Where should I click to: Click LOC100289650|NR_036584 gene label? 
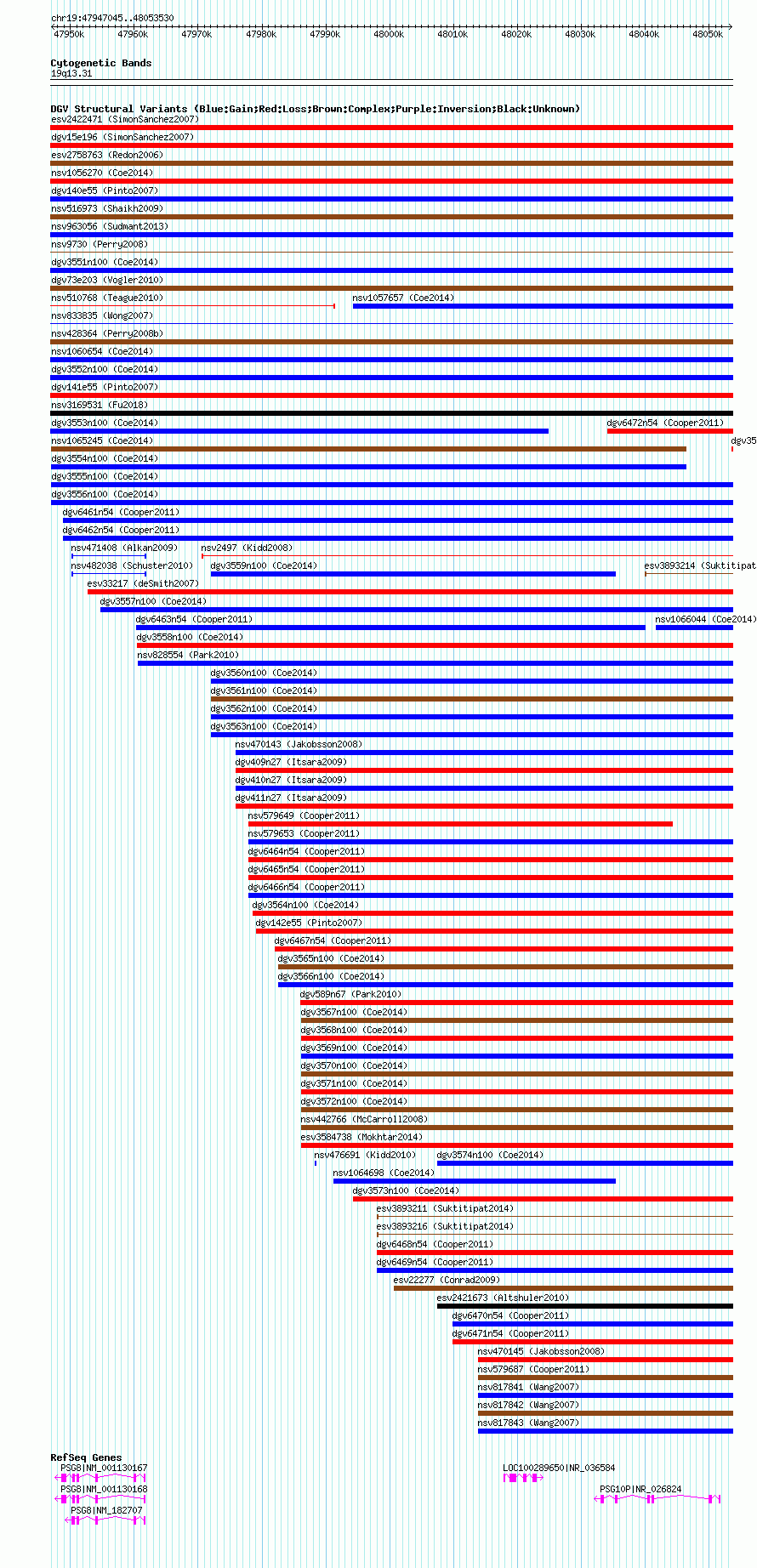point(560,1468)
